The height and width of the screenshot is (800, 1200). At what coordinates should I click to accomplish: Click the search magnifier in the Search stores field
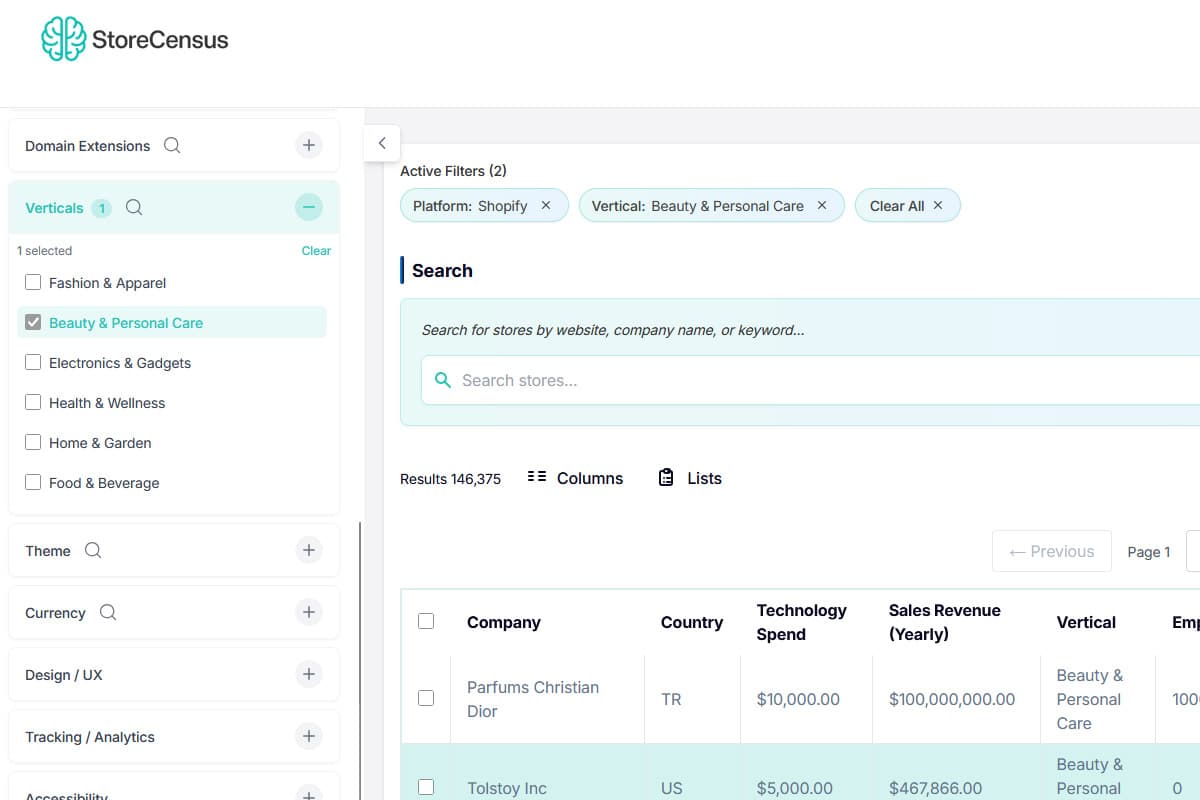click(x=443, y=381)
